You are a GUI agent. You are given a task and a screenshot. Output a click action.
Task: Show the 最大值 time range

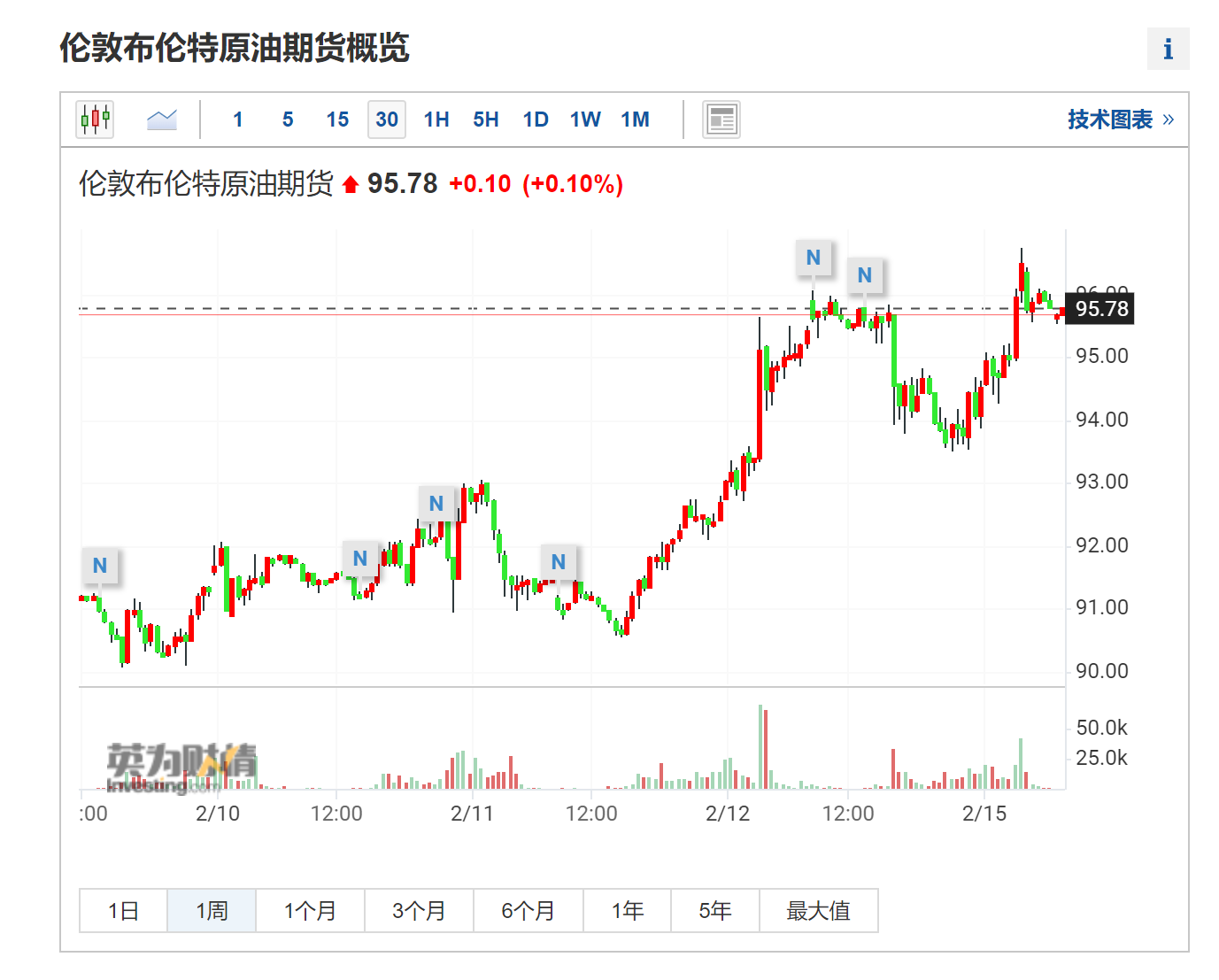(x=818, y=910)
